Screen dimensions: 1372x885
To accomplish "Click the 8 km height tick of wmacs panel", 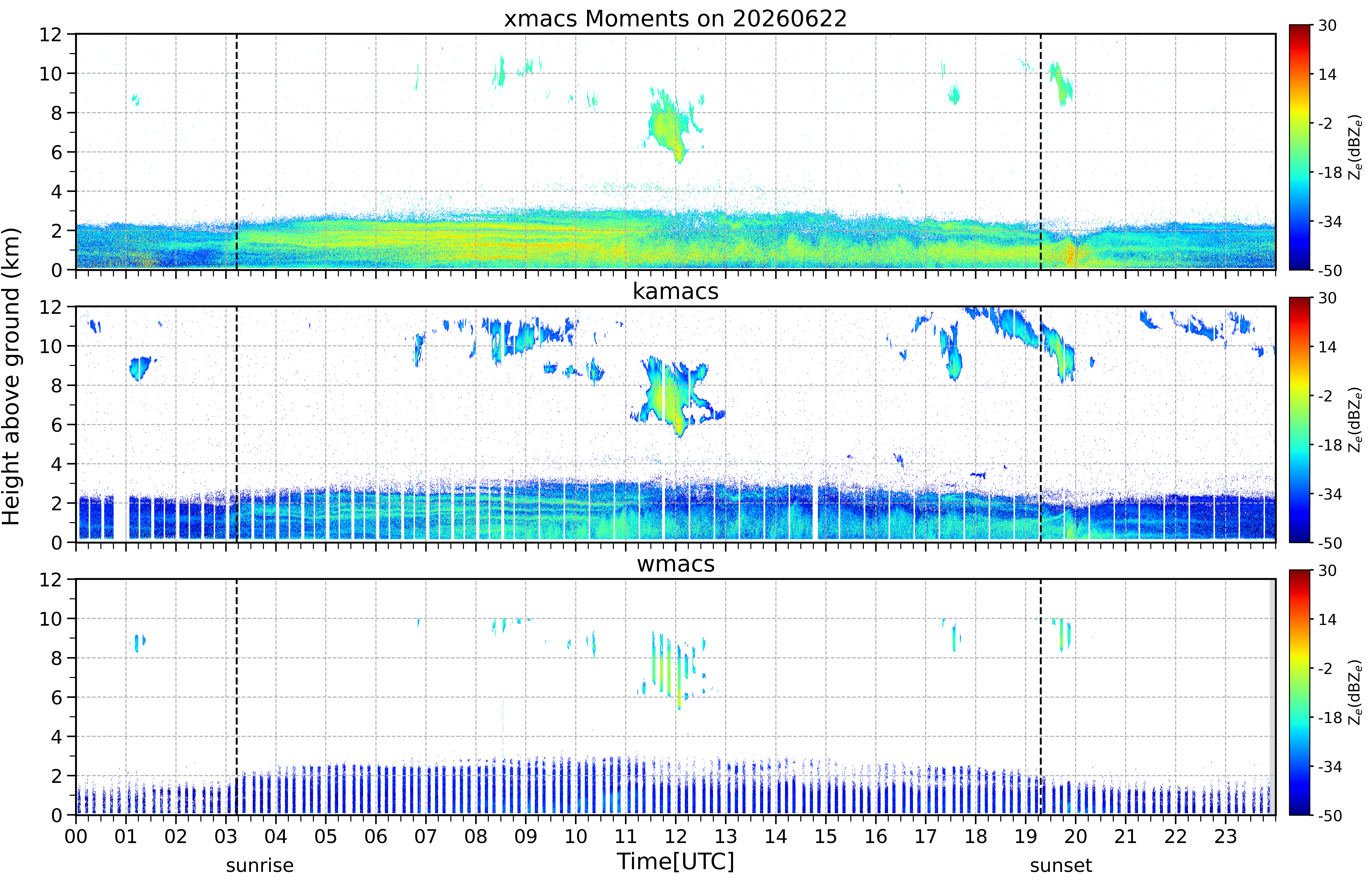I will click(x=56, y=658).
